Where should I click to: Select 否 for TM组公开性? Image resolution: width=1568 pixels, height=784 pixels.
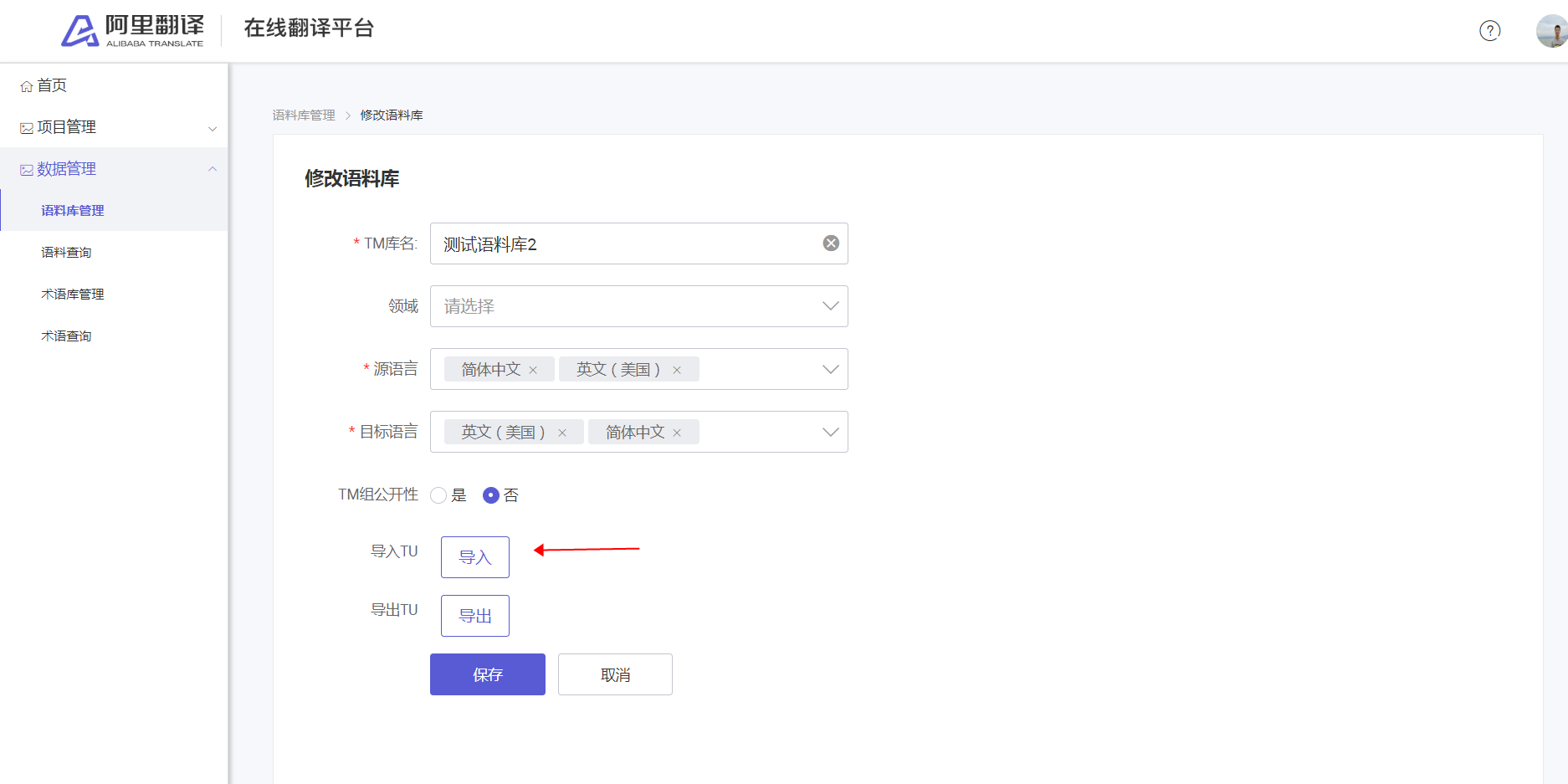point(491,495)
